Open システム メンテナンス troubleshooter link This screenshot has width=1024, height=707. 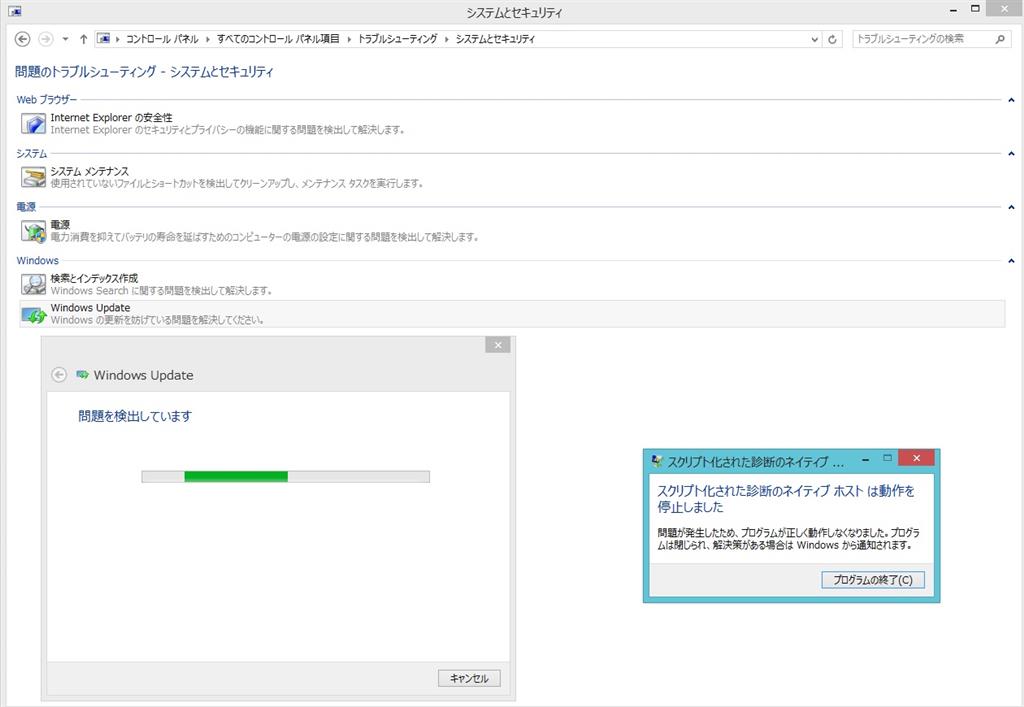90,171
